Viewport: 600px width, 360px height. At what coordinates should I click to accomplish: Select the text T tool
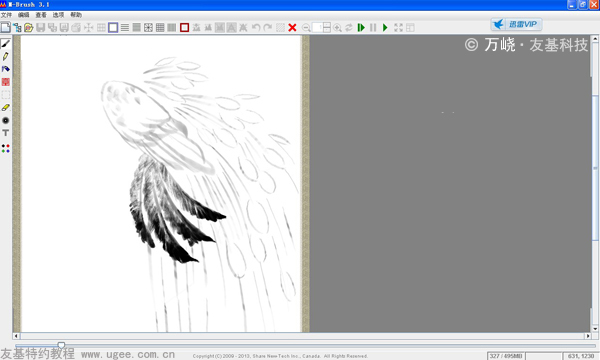(x=5, y=133)
